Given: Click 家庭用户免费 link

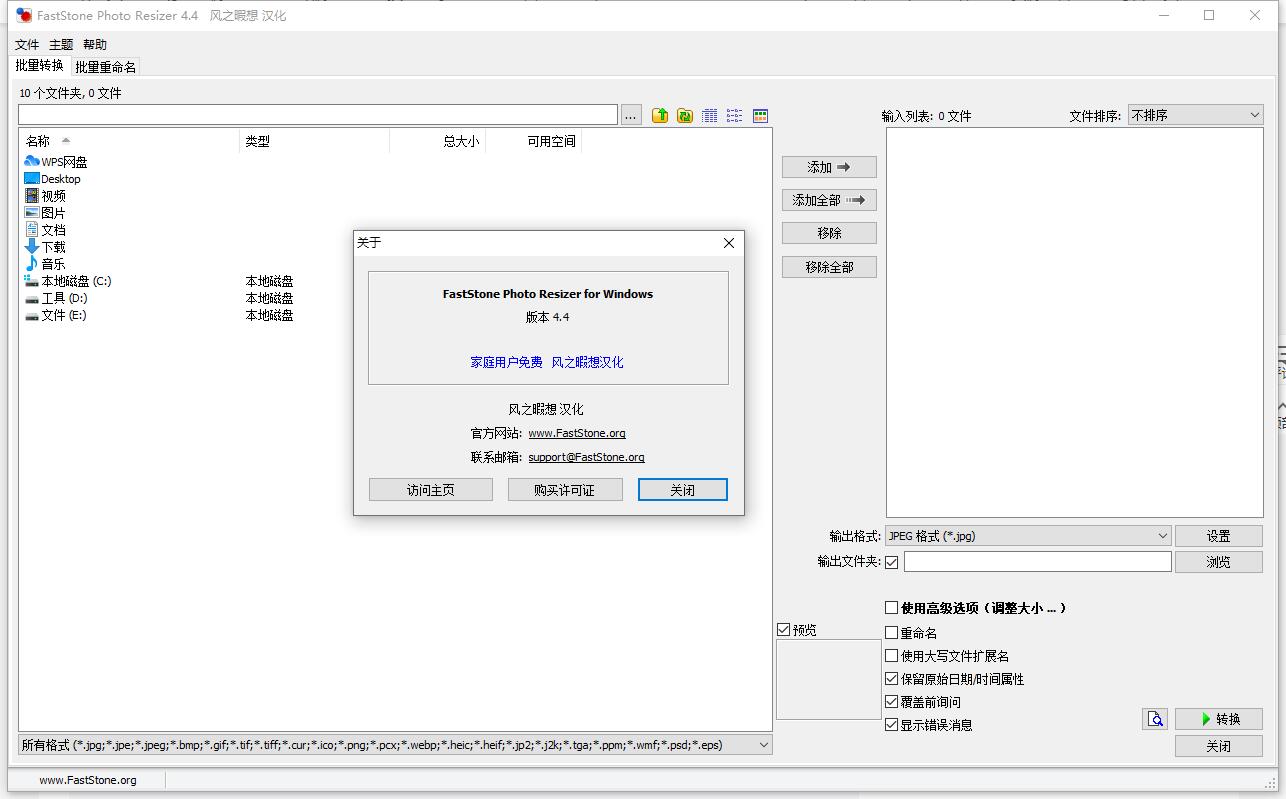Looking at the screenshot, I should tap(506, 362).
